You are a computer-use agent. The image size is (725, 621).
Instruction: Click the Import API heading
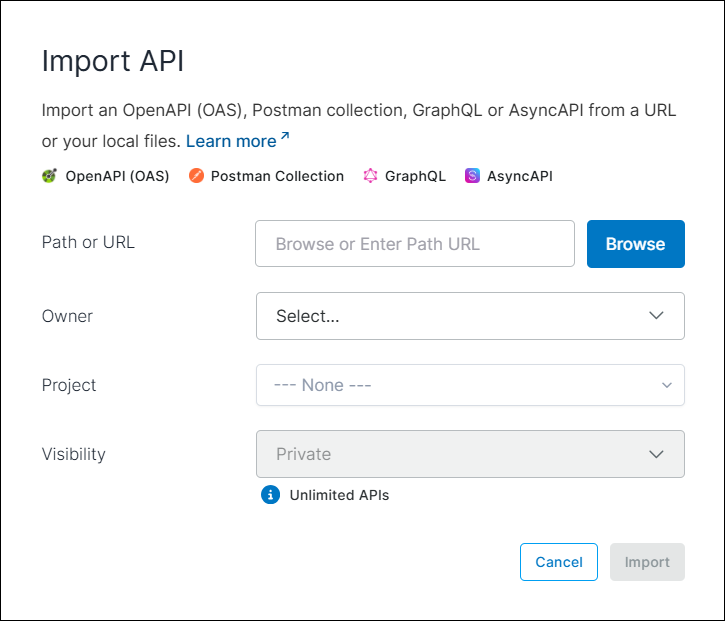(x=113, y=61)
